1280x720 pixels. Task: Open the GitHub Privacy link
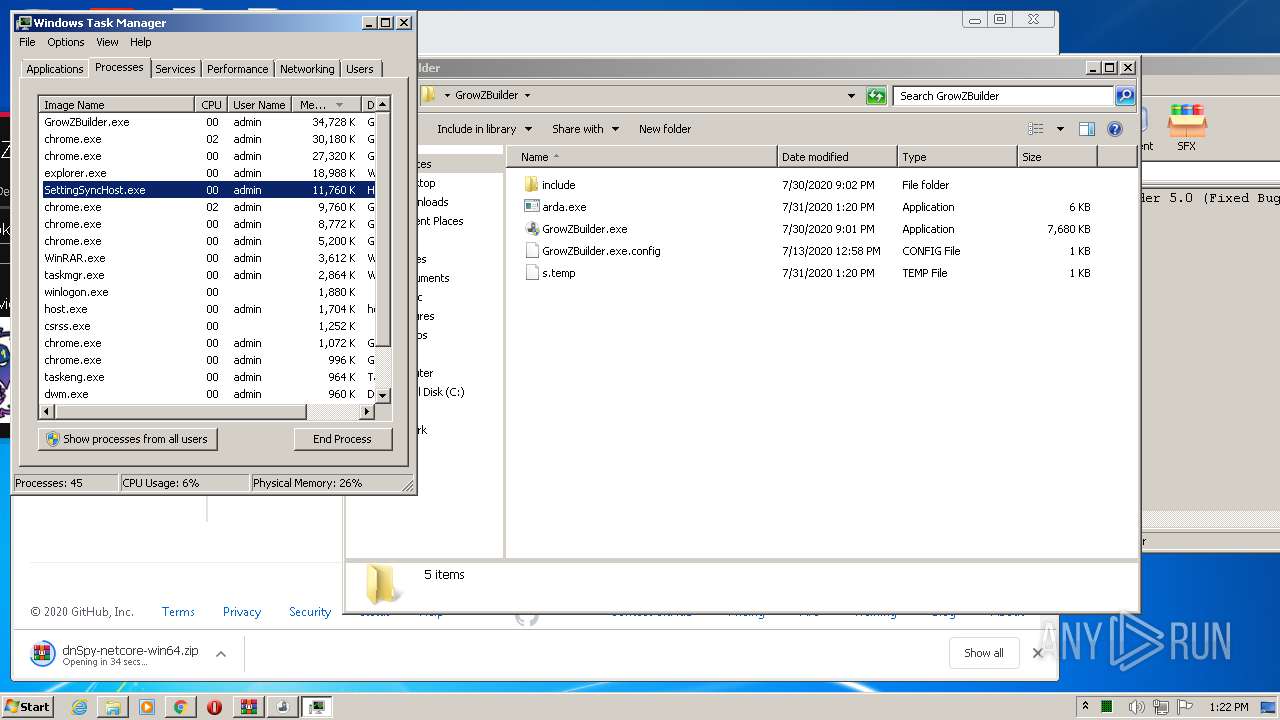(x=242, y=612)
